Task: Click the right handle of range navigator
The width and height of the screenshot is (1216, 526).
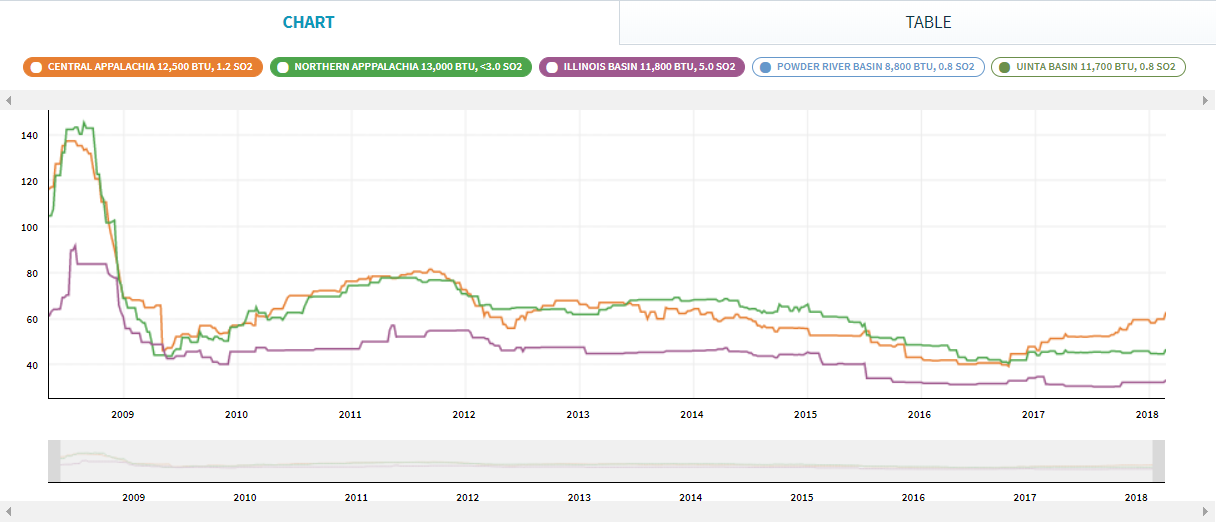Action: pyautogui.click(x=1159, y=461)
